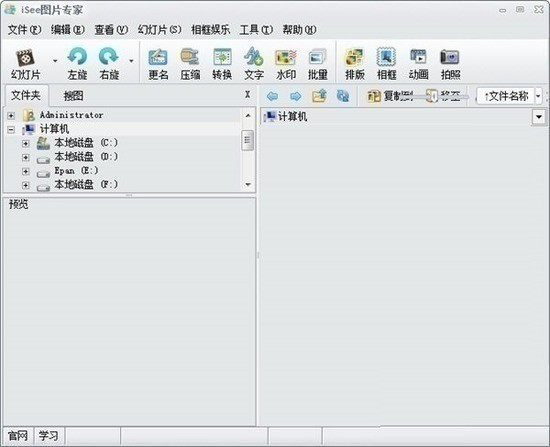
Task: Collapse the 计算机 tree node
Action: tap(11, 129)
